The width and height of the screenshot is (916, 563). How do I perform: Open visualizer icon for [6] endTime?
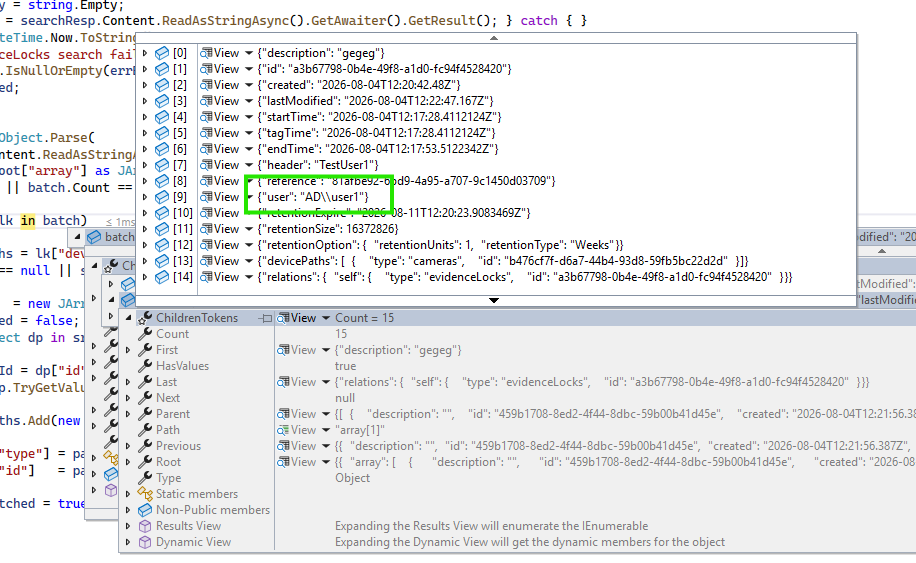click(206, 149)
